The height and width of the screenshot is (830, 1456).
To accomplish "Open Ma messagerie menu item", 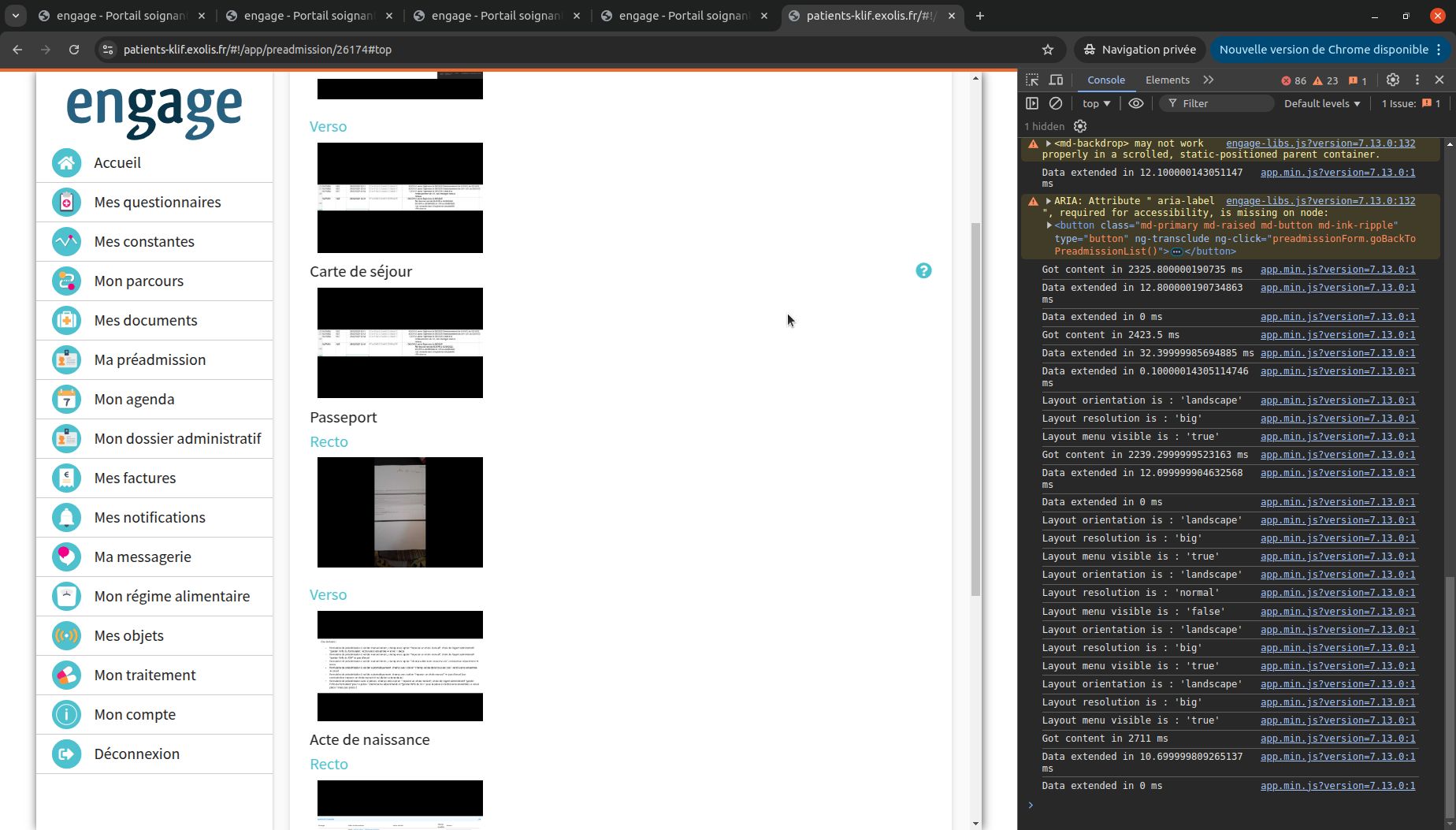I will (143, 557).
